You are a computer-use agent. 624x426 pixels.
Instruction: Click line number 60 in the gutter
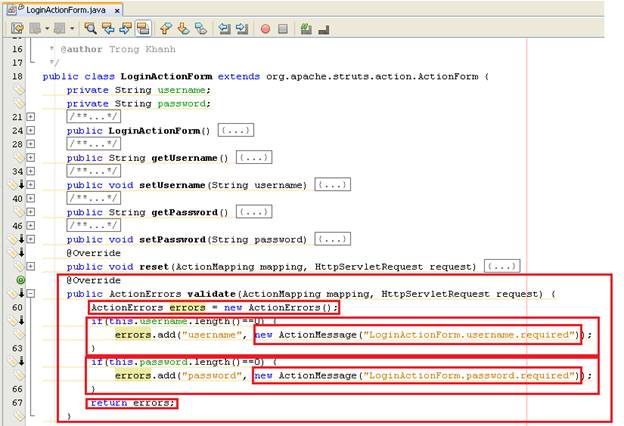tap(17, 308)
